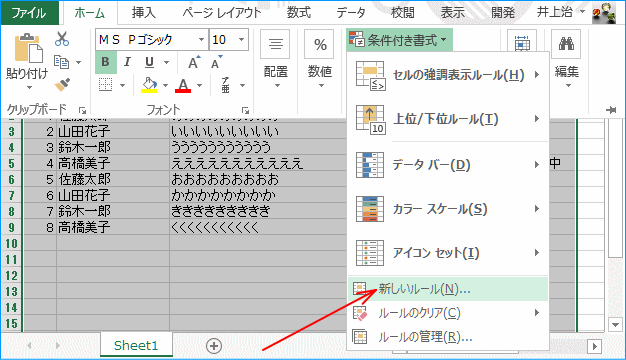The width and height of the screenshot is (626, 360).
Task: Pin the ribbon icon
Action: (611, 110)
